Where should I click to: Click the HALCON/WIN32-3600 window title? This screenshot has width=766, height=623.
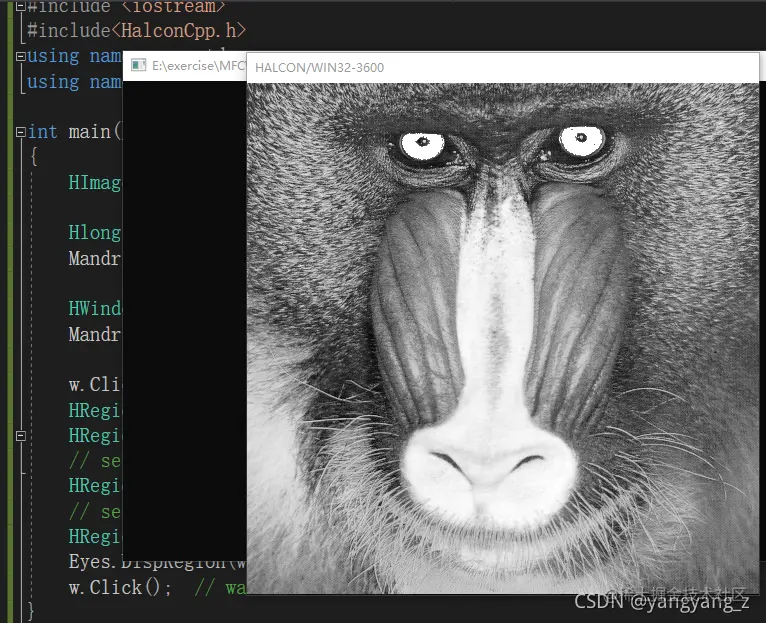coord(319,67)
